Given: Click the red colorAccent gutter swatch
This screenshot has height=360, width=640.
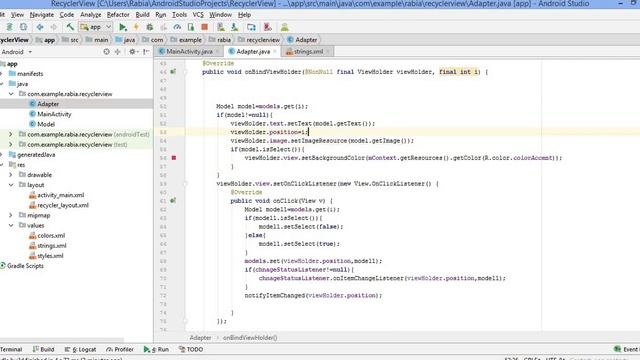Looking at the screenshot, I should pos(174,158).
